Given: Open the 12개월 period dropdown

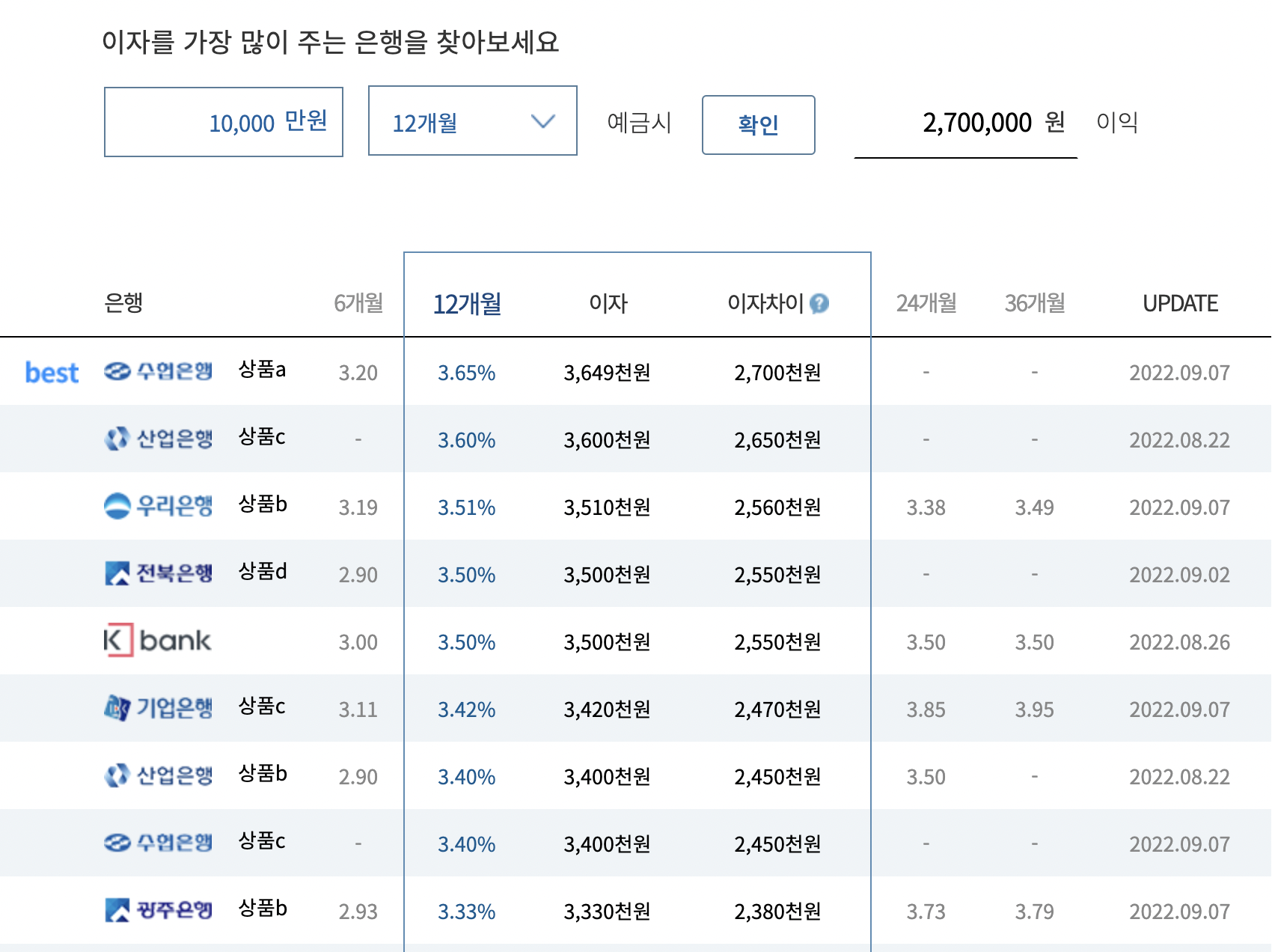Looking at the screenshot, I should tap(473, 121).
